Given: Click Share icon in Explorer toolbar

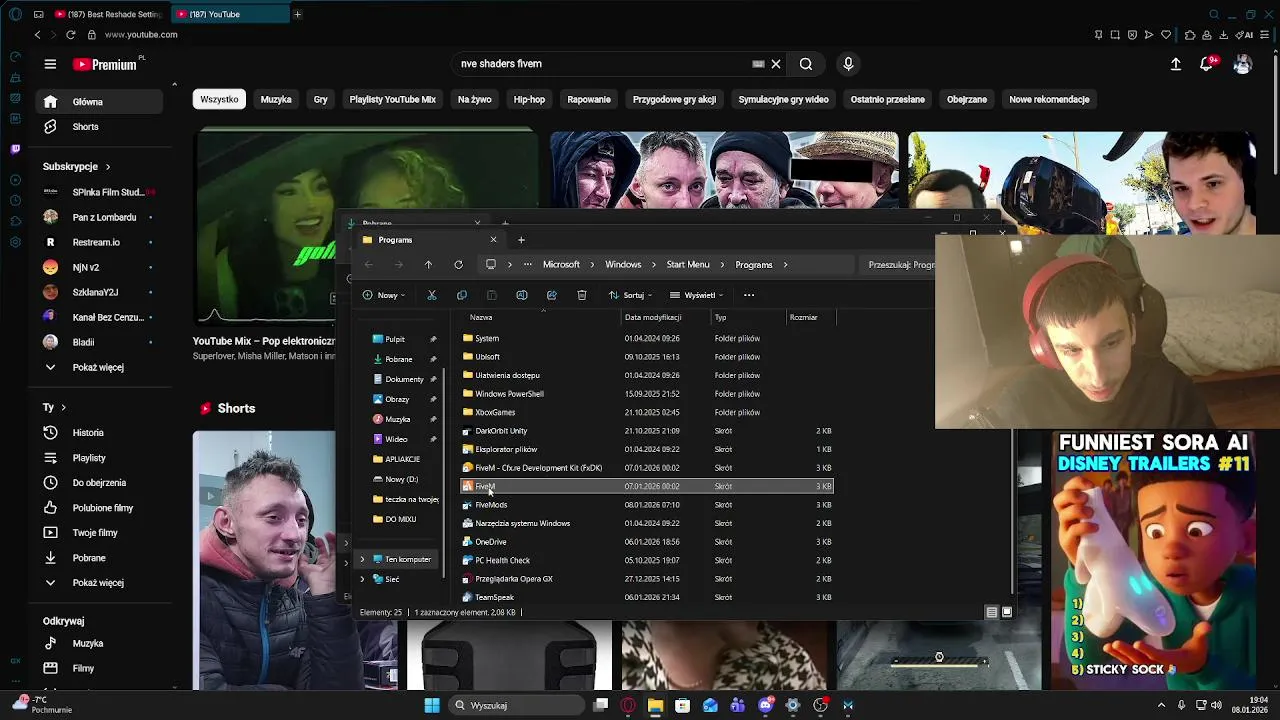Looking at the screenshot, I should click(x=551, y=295).
